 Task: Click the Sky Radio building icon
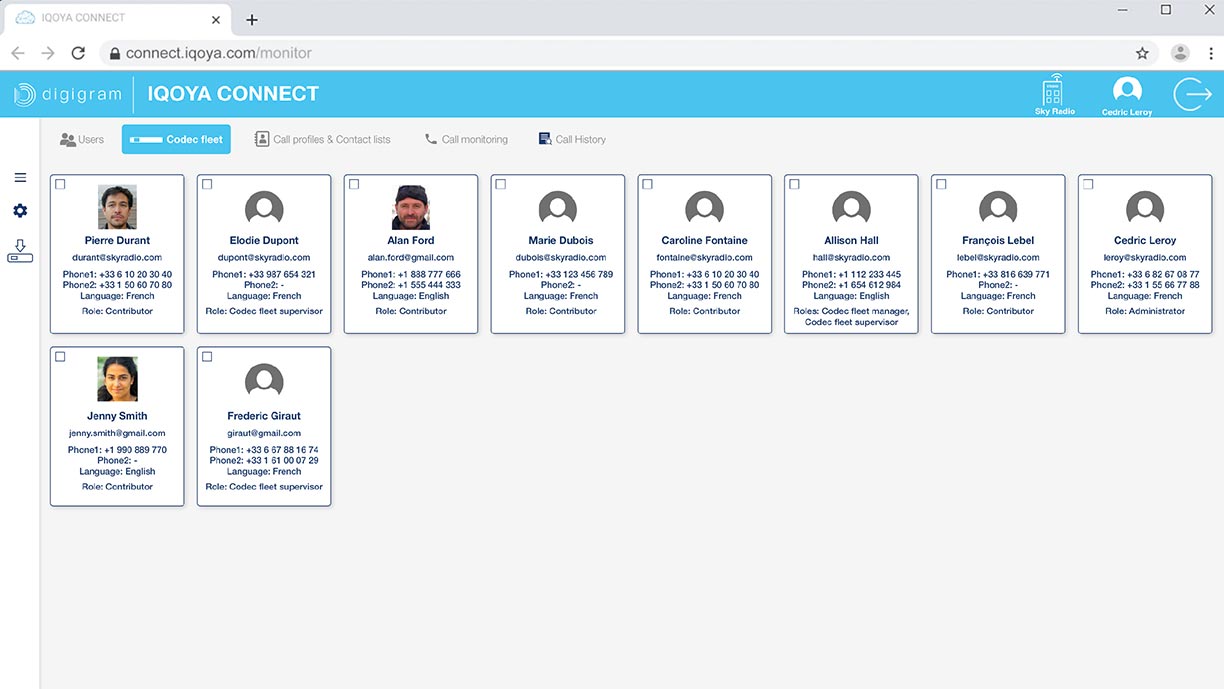click(1054, 92)
